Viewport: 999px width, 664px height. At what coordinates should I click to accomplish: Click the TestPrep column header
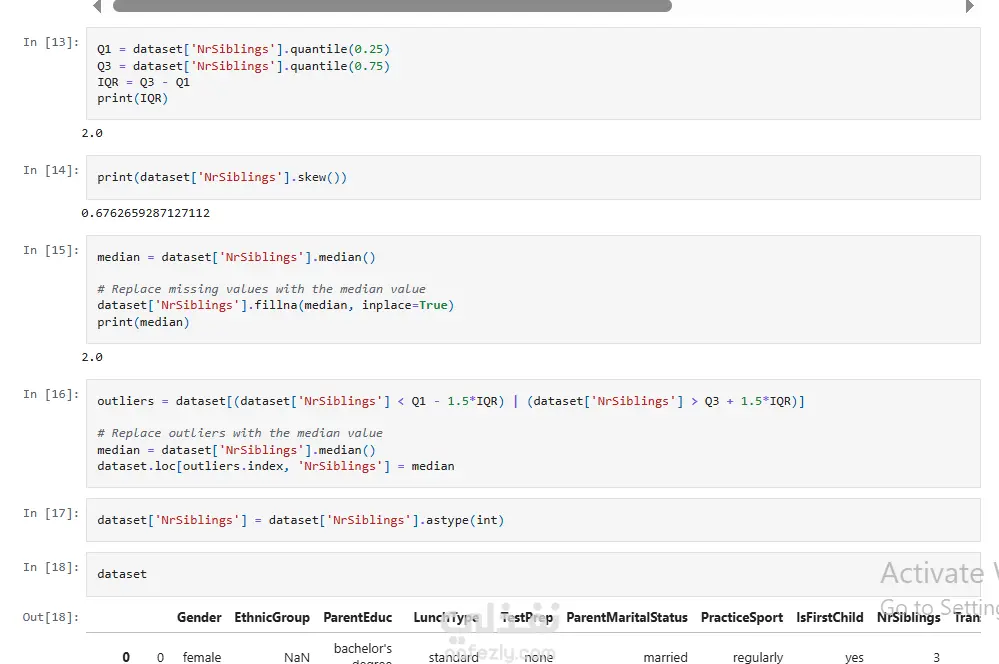(x=526, y=617)
